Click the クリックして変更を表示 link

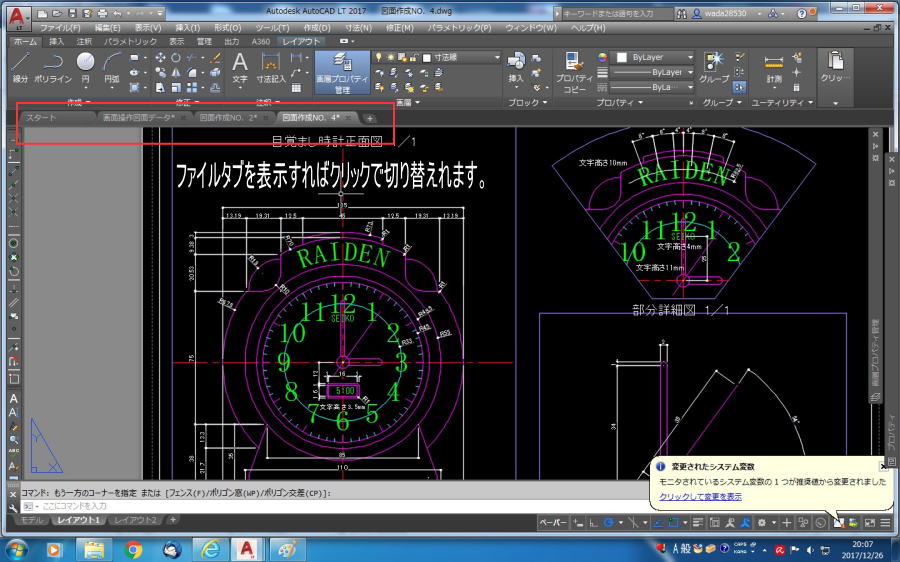pyautogui.click(x=700, y=497)
